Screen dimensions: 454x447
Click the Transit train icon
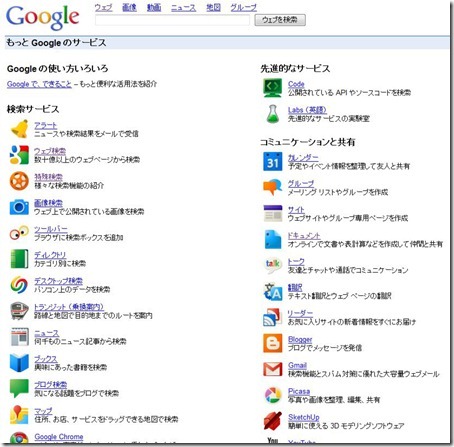[19, 311]
